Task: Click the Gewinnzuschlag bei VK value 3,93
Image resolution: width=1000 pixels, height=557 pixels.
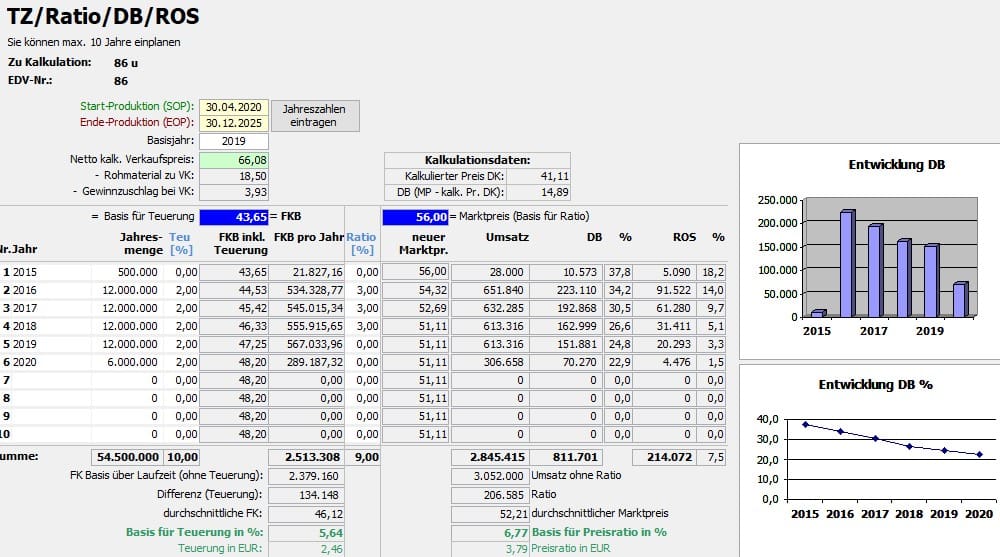Action: pos(234,191)
